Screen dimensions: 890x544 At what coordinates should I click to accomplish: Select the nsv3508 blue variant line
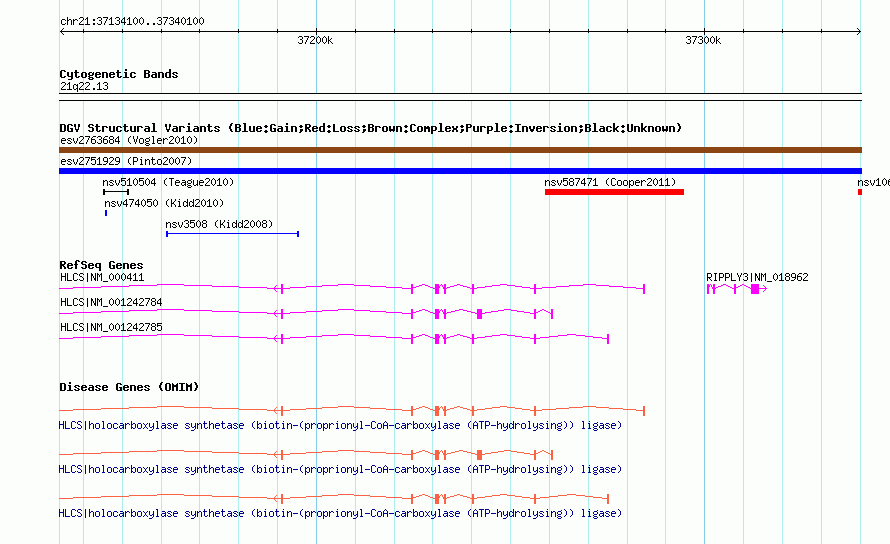click(x=232, y=234)
